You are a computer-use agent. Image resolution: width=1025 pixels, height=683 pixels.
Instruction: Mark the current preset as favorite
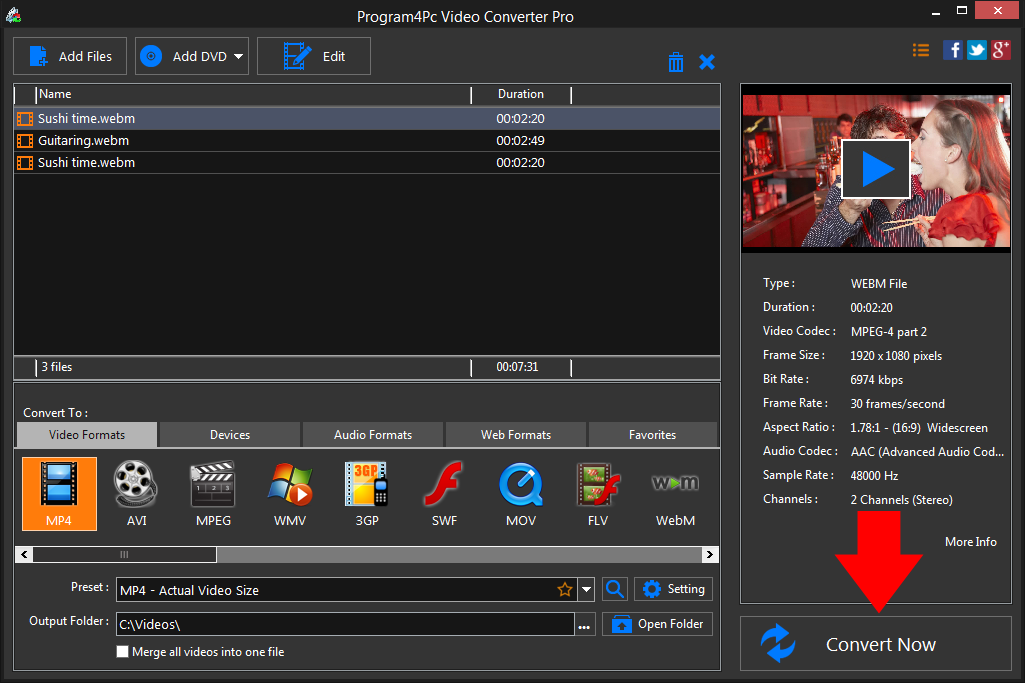(564, 589)
